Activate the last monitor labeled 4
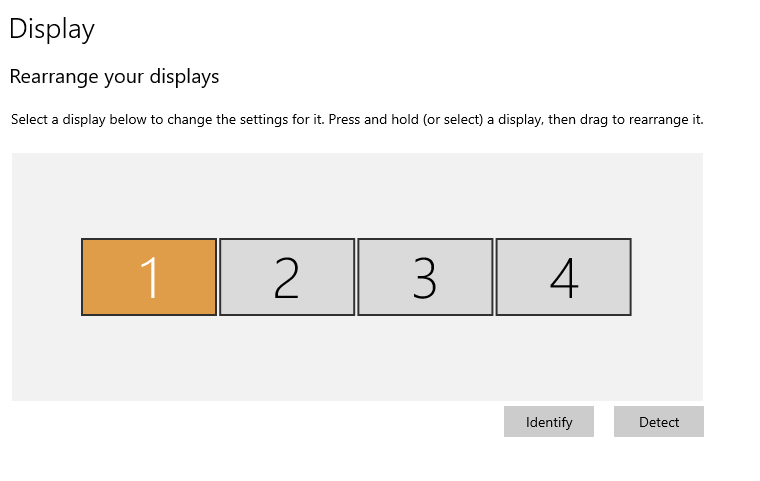The image size is (760, 481). (x=563, y=277)
